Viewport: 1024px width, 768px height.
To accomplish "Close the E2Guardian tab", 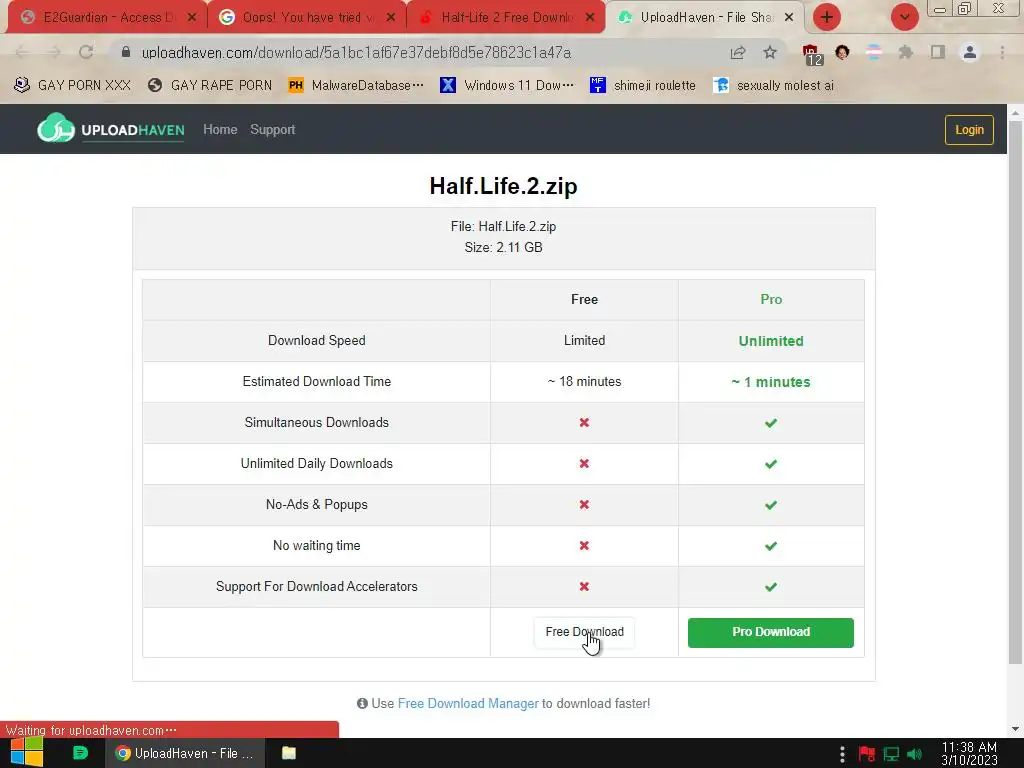I will 192,18.
